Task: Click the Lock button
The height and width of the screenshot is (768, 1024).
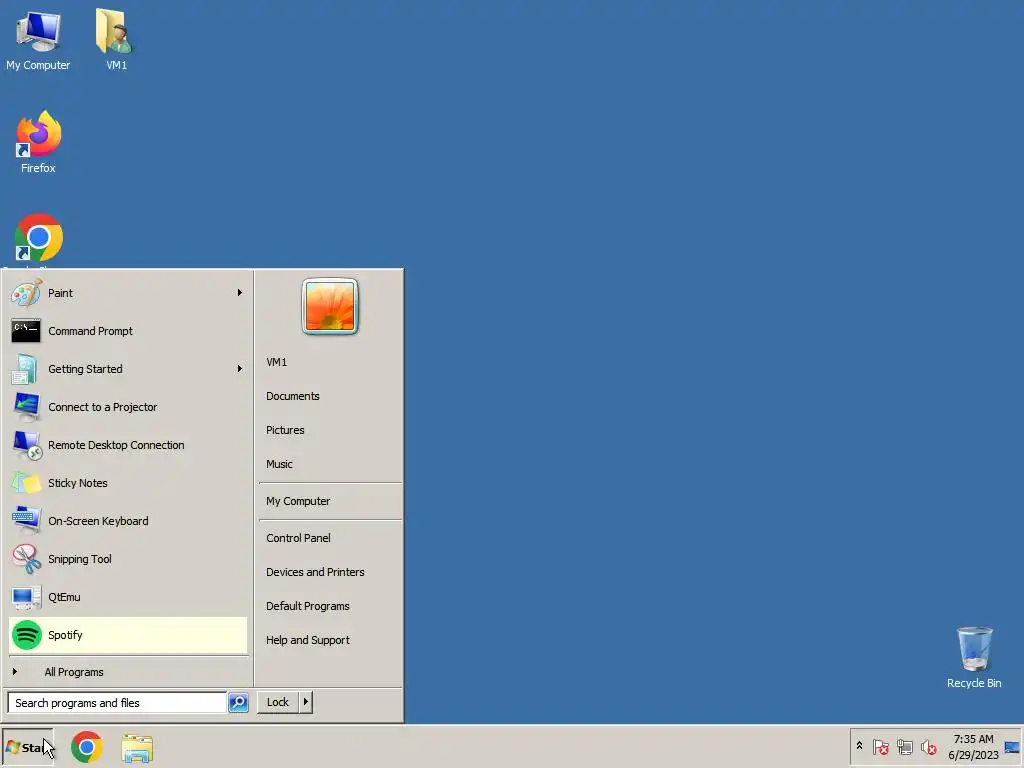Action: click(x=278, y=702)
